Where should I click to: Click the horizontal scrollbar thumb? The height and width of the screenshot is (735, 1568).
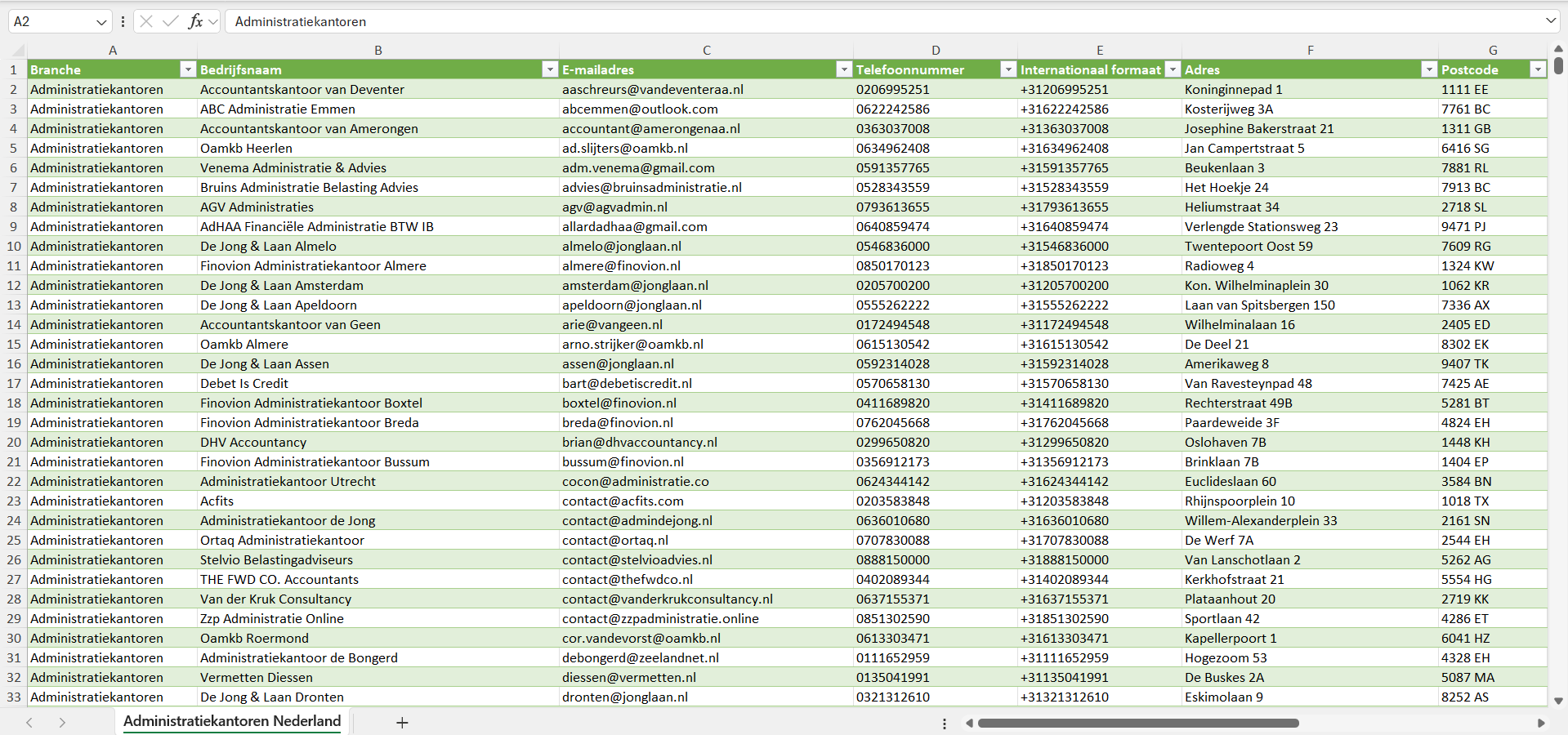1137,724
